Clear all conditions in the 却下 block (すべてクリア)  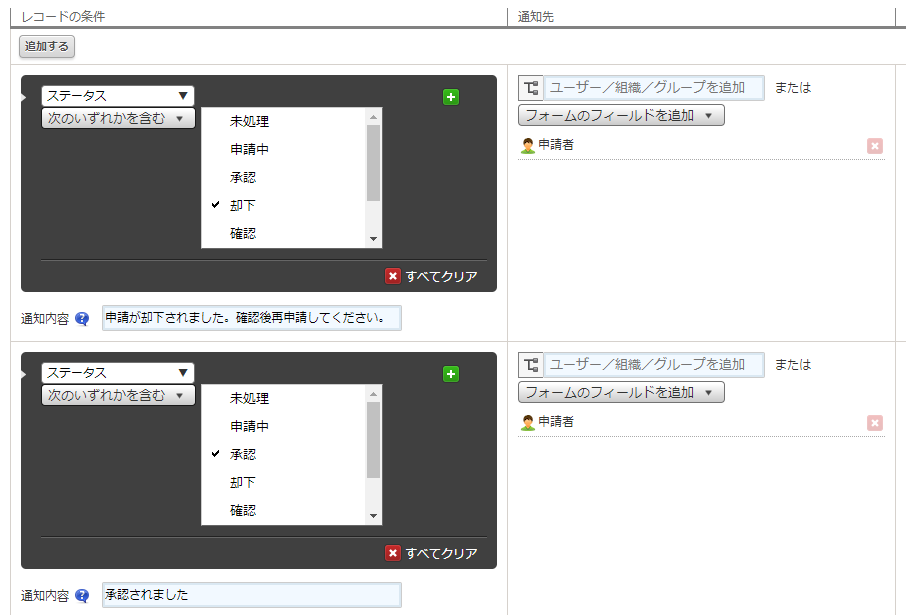432,276
